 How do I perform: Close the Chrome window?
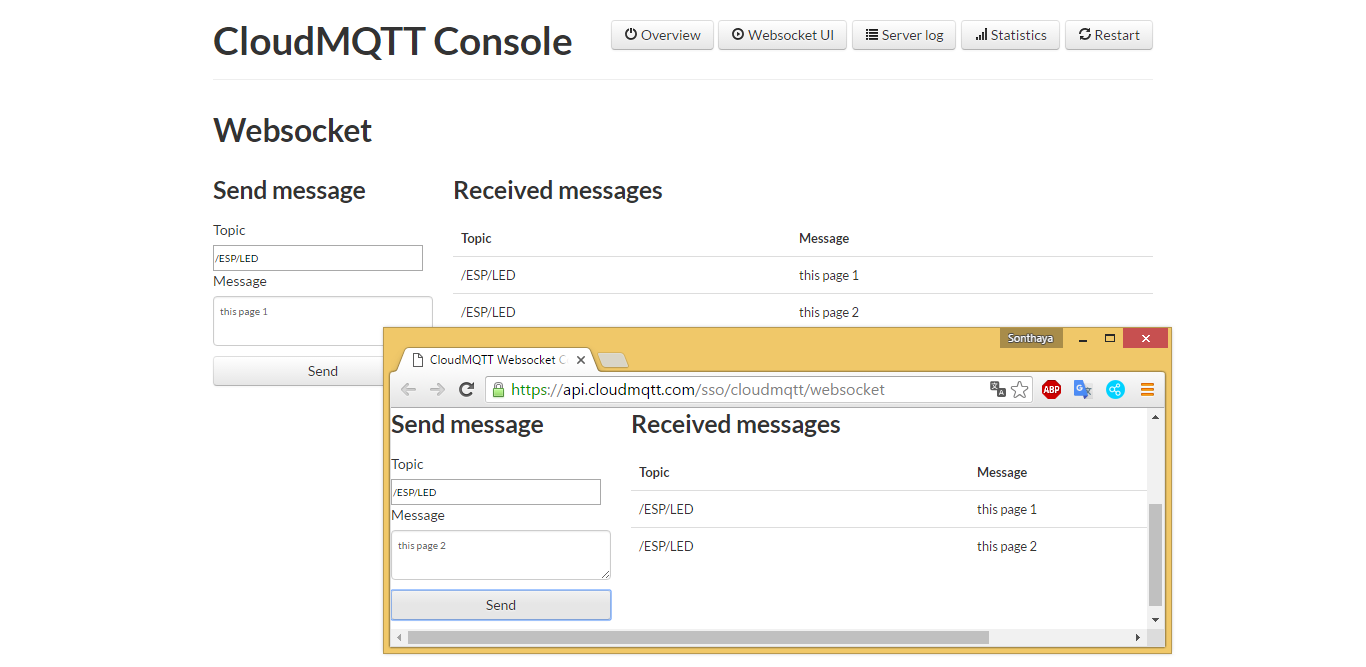pos(1146,339)
